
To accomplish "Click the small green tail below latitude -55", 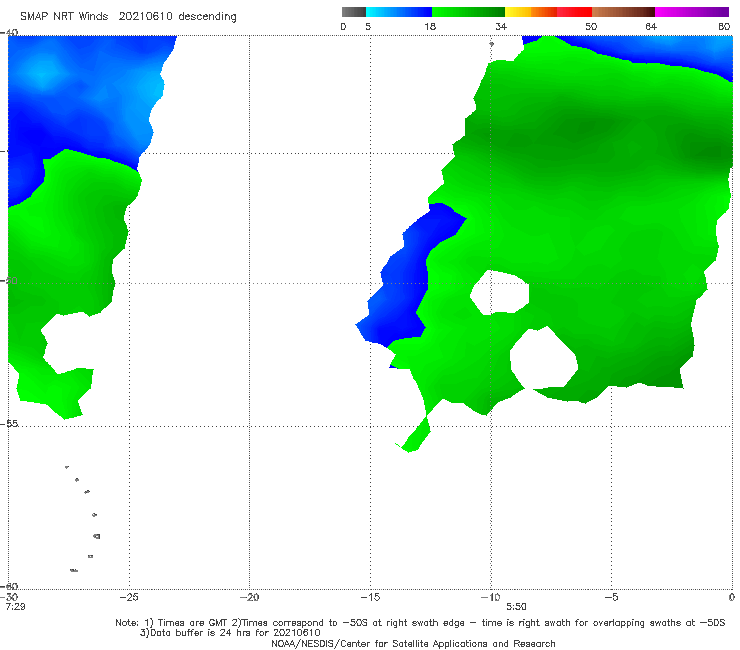I will pos(415,437).
